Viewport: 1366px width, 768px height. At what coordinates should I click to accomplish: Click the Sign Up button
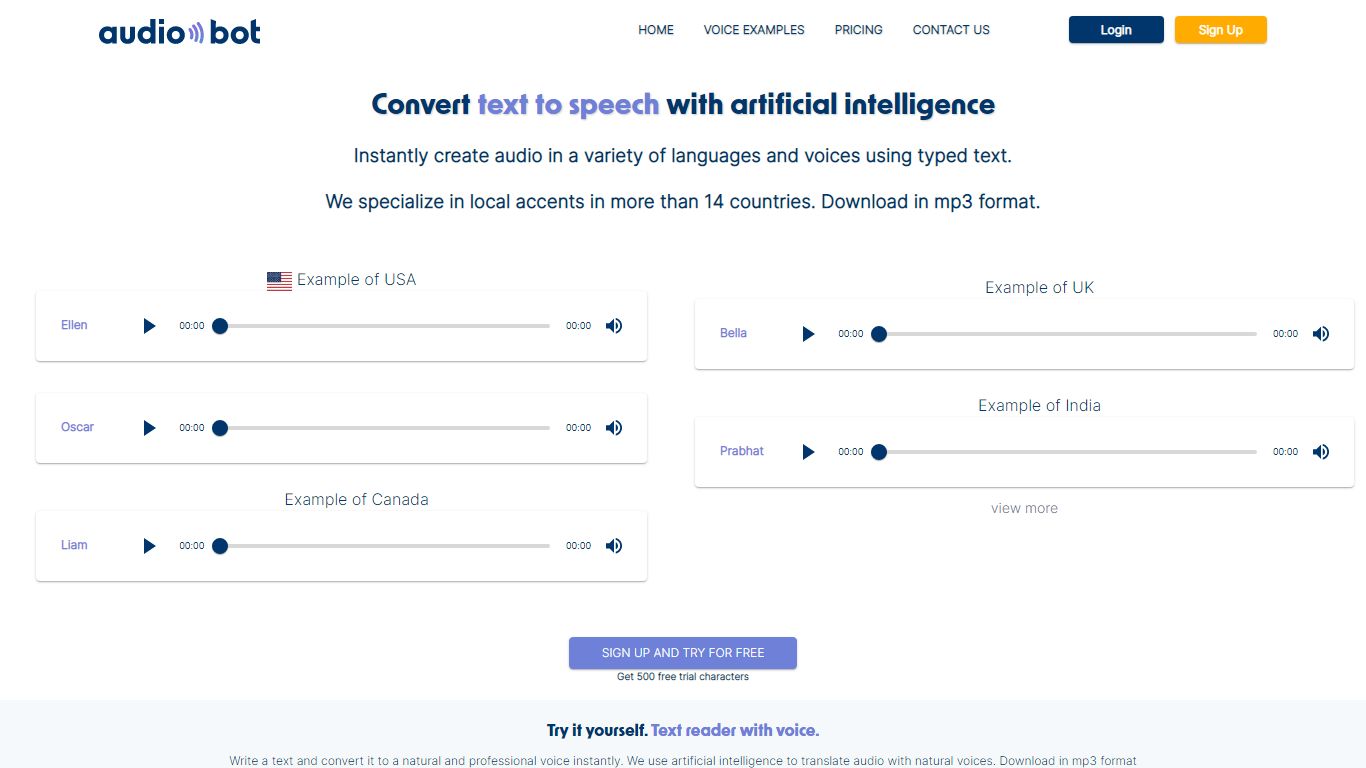(1220, 29)
